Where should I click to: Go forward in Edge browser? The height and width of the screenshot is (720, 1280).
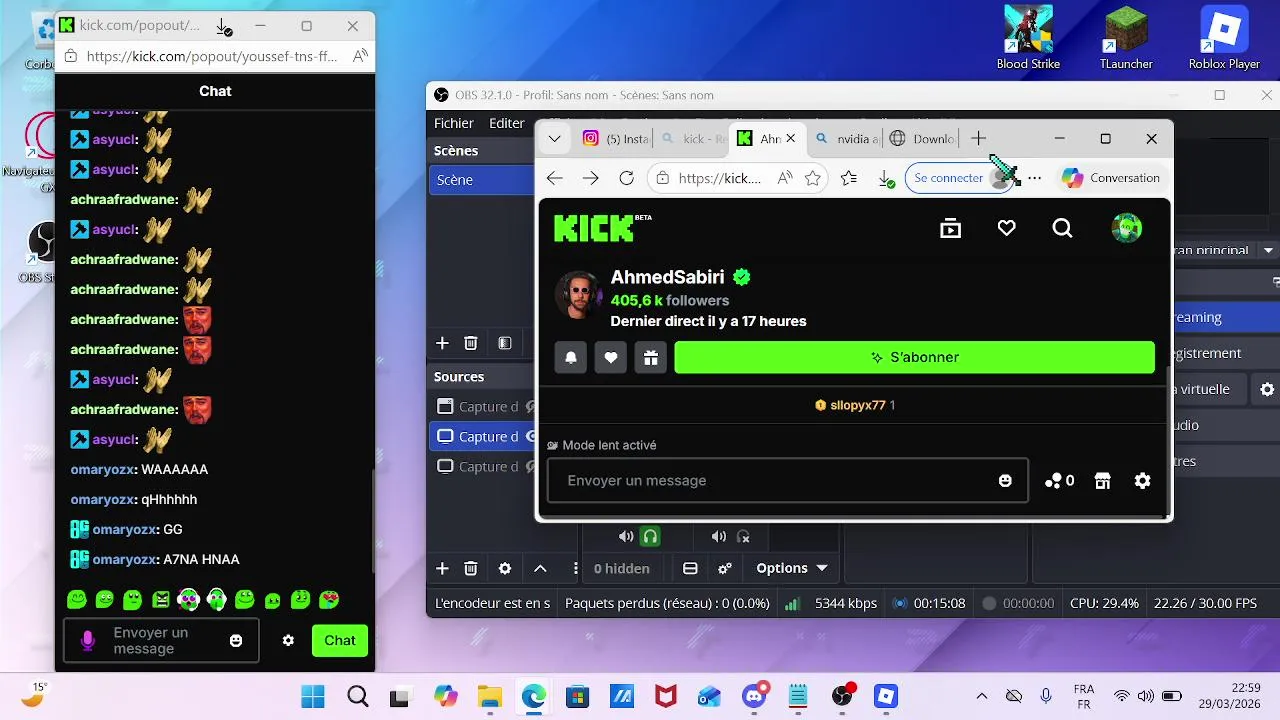591,178
